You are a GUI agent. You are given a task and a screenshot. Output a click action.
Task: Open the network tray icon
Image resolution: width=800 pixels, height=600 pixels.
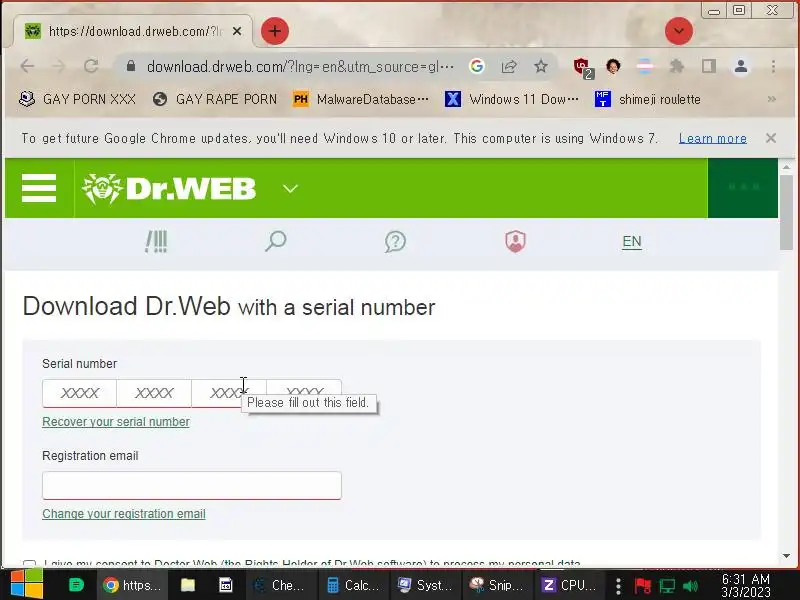pyautogui.click(x=667, y=586)
